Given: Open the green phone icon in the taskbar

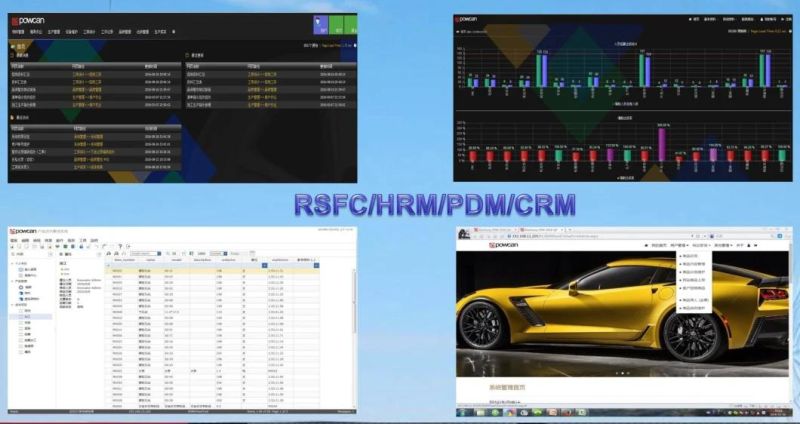Looking at the screenshot, I should tap(538, 412).
